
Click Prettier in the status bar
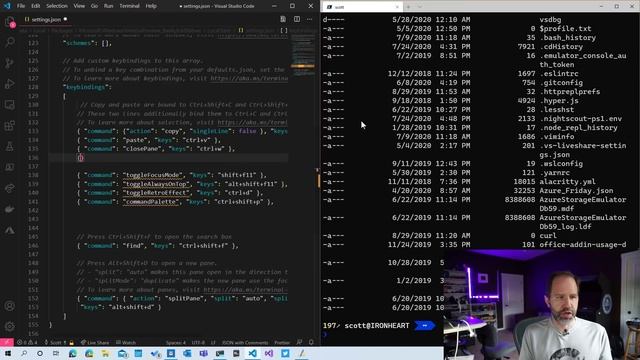pyautogui.click(x=282, y=342)
